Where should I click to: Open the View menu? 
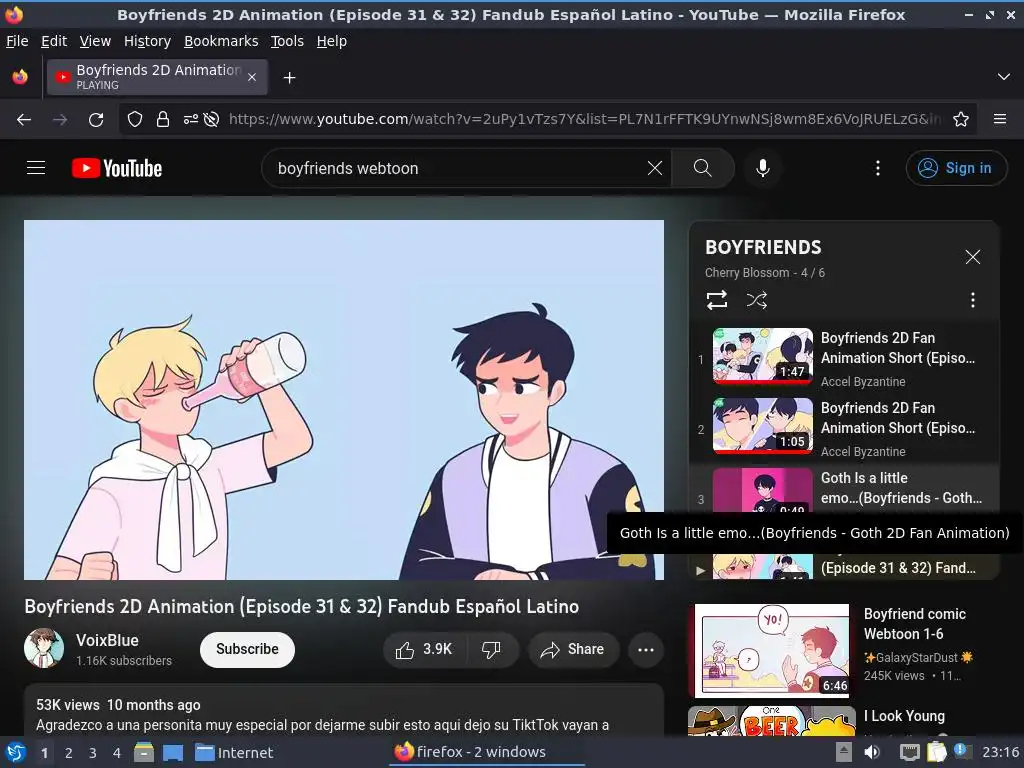95,41
